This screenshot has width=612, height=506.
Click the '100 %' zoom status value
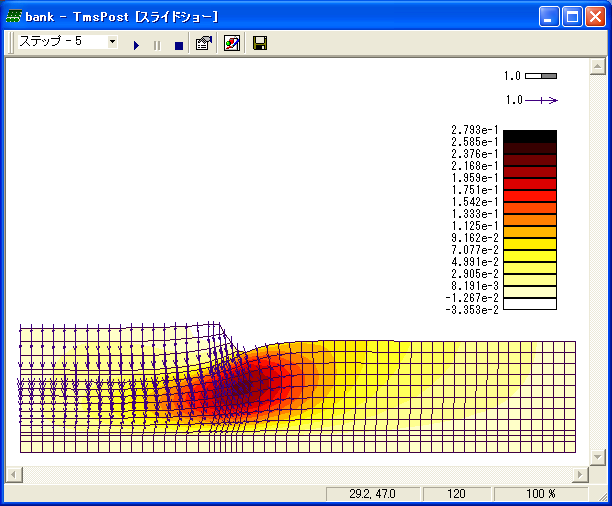pyautogui.click(x=541, y=494)
